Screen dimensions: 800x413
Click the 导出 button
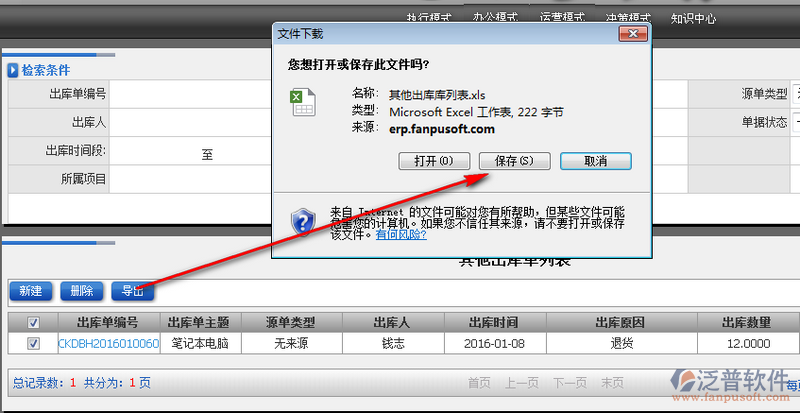[x=132, y=291]
